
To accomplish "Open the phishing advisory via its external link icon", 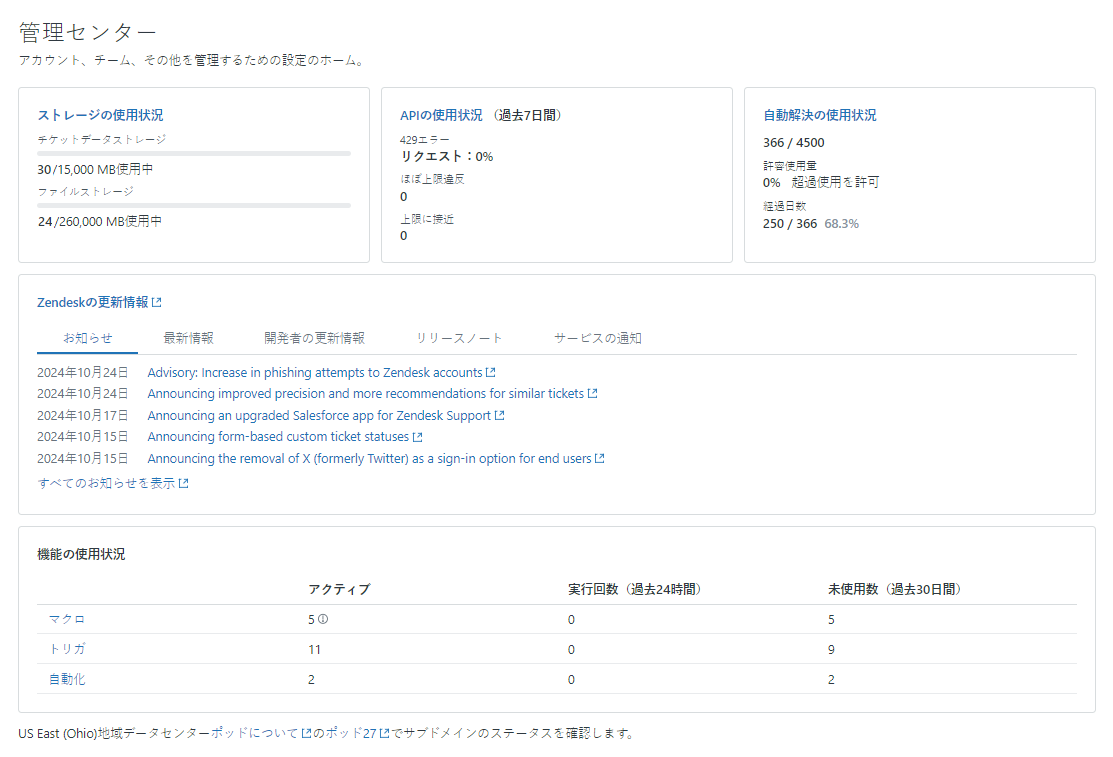I will point(490,372).
